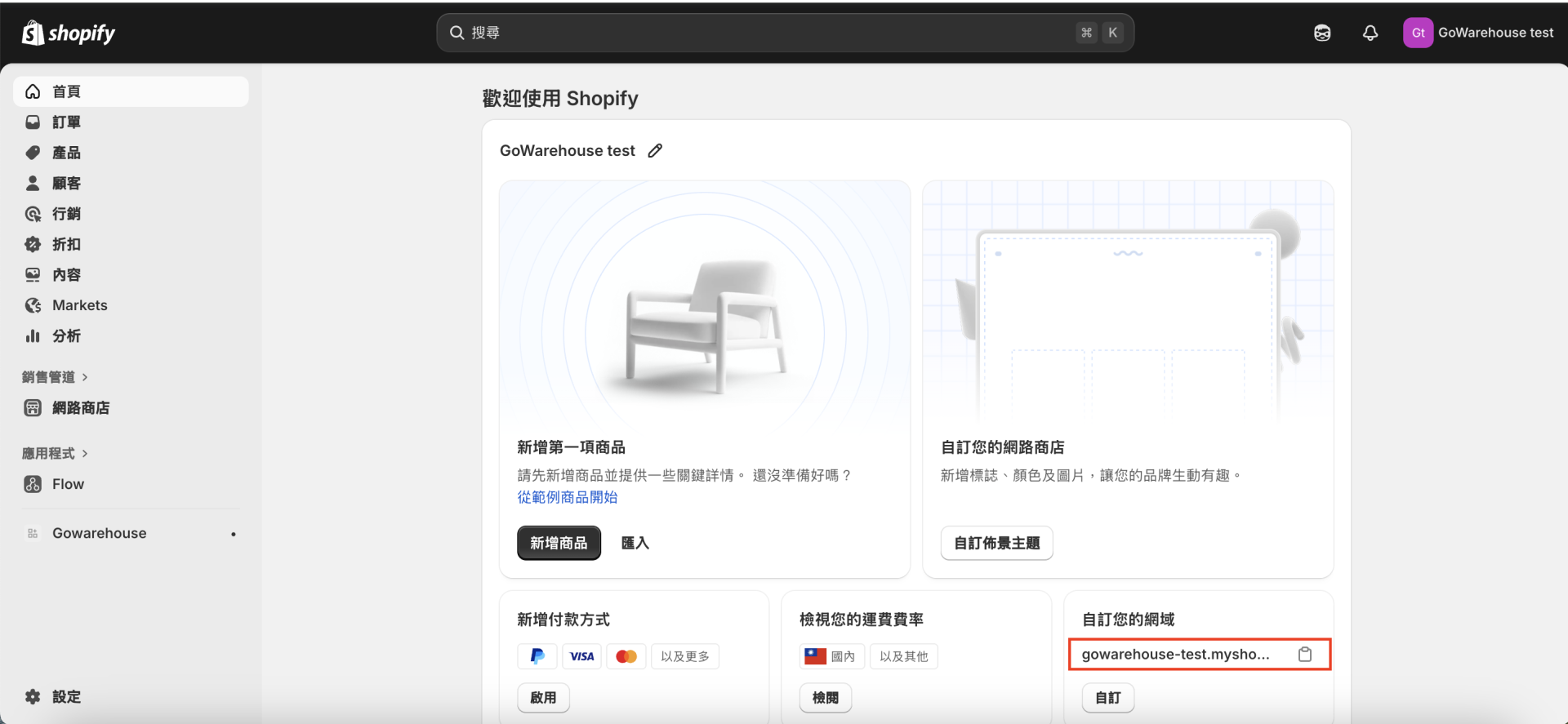Expand the 銷售管道 section chevron
This screenshot has height=724, width=1568.
tap(85, 377)
